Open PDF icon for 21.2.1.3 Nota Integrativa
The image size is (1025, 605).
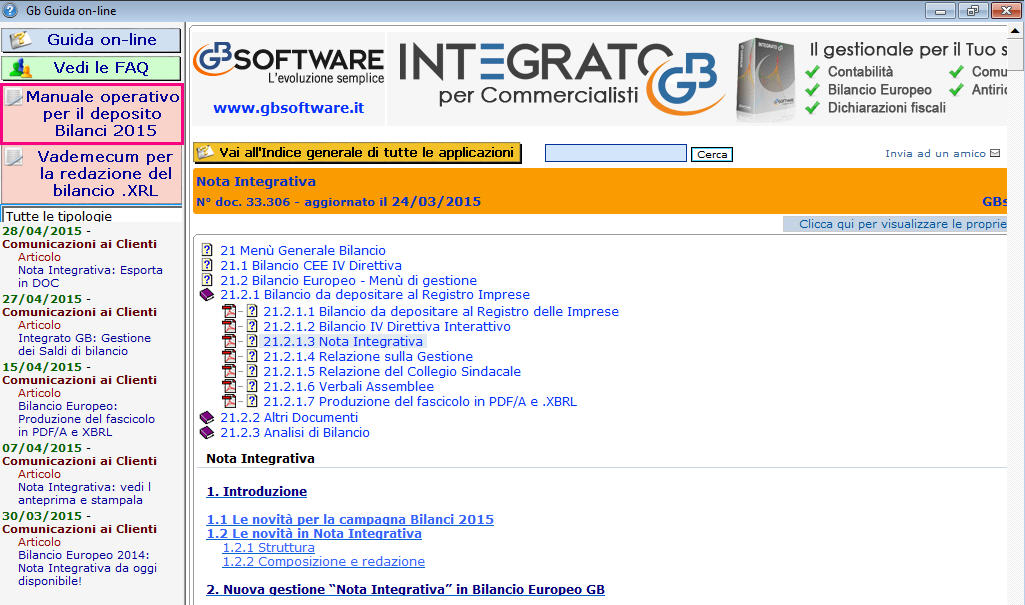229,342
